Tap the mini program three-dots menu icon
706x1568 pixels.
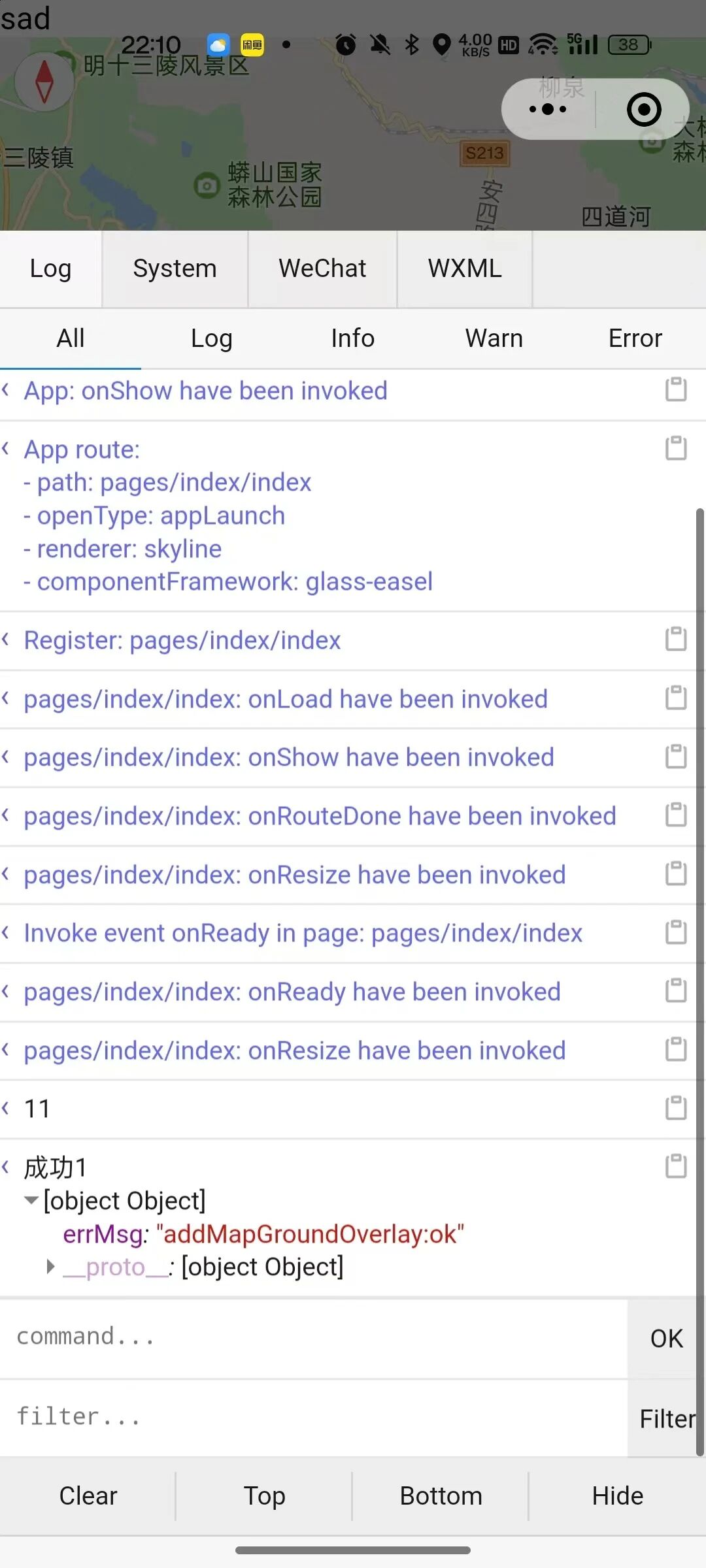[548, 109]
